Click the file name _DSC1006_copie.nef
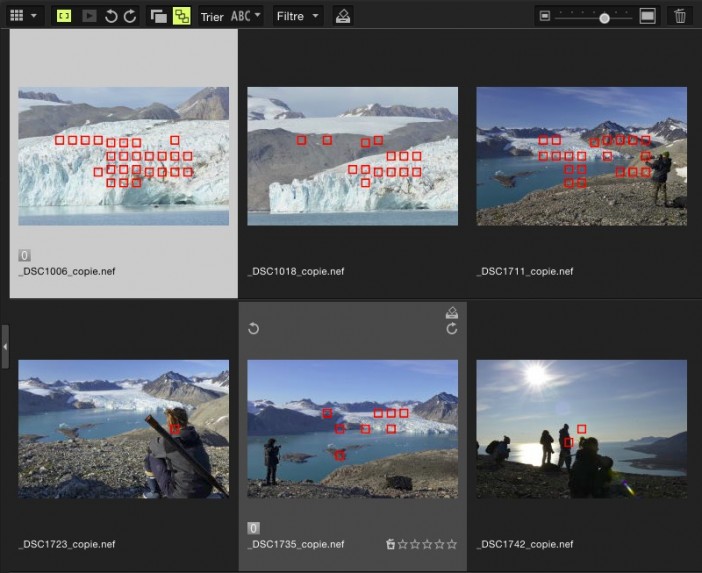Screen dimensions: 702x573 click(67, 271)
